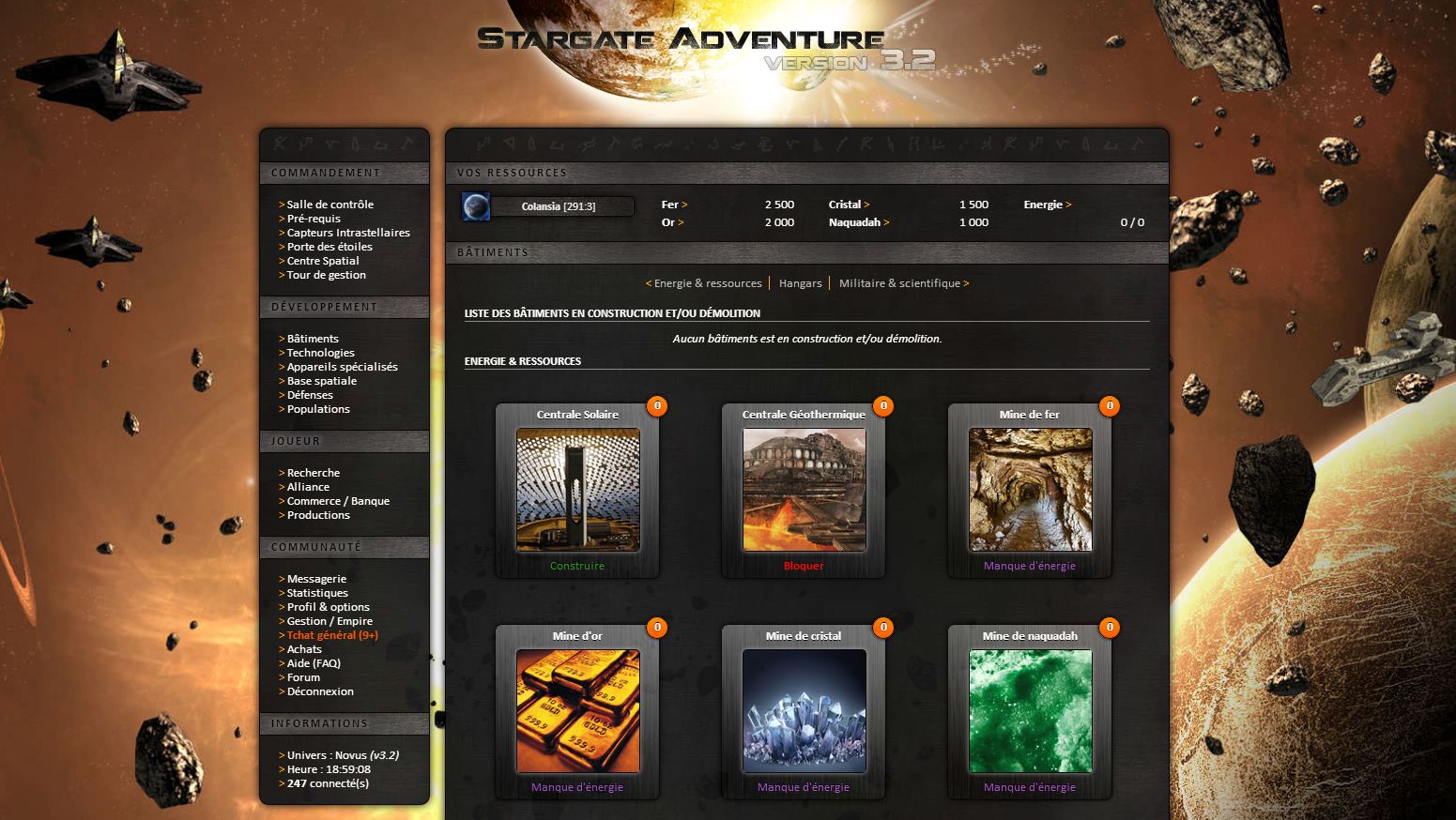Open the Centrale Solaire building image

(x=578, y=490)
